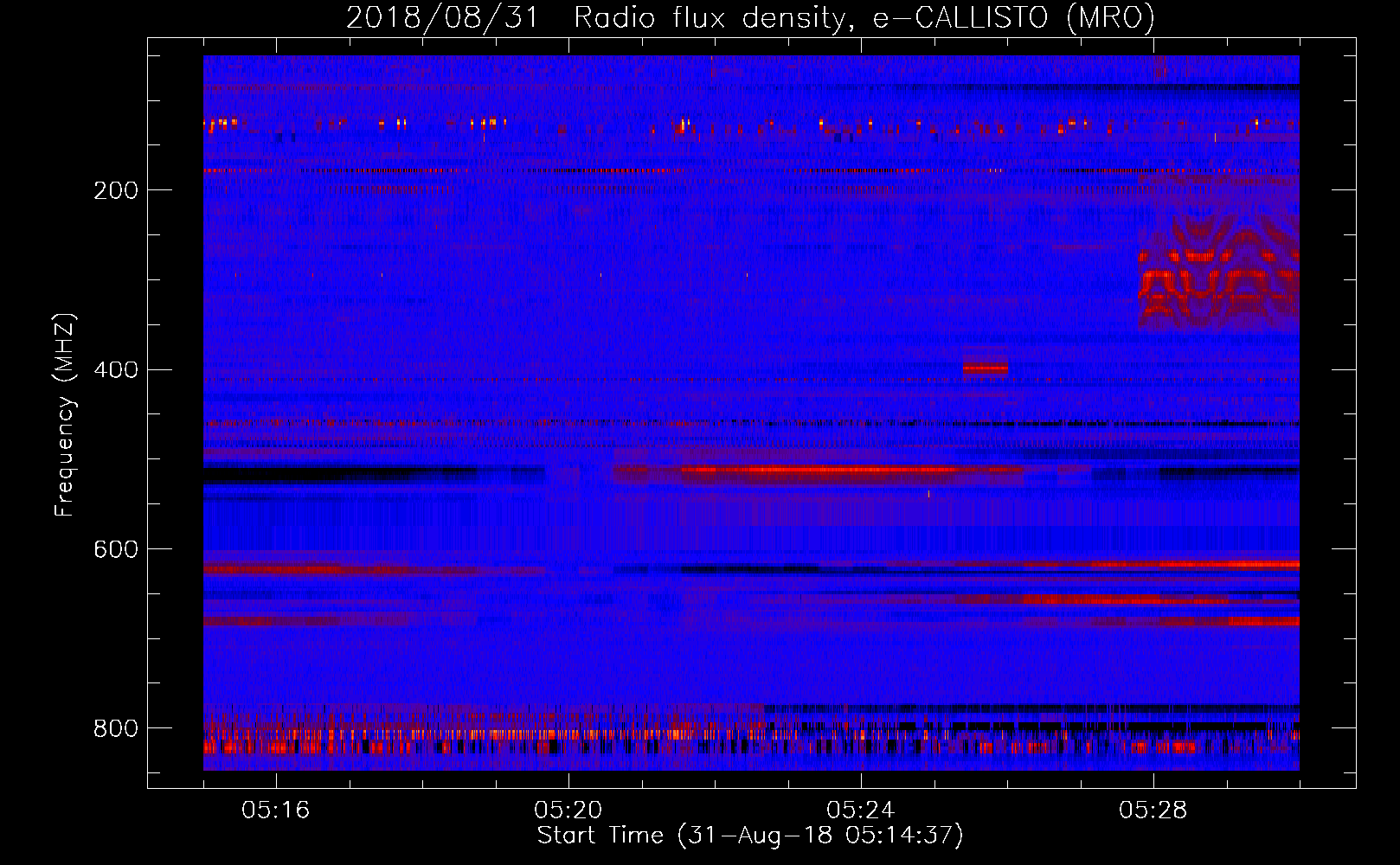Click the 'Start Time (31-Aug-18 05:14:37)' label

tap(750, 836)
